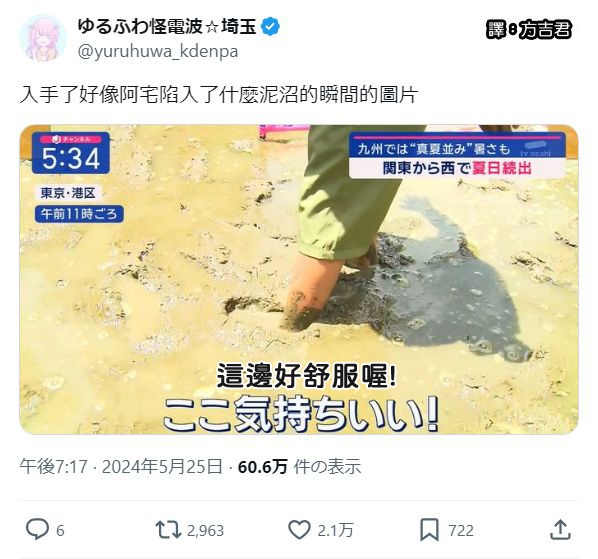Click the 722 bookmark count
The width and height of the screenshot is (598, 559).
[461, 530]
